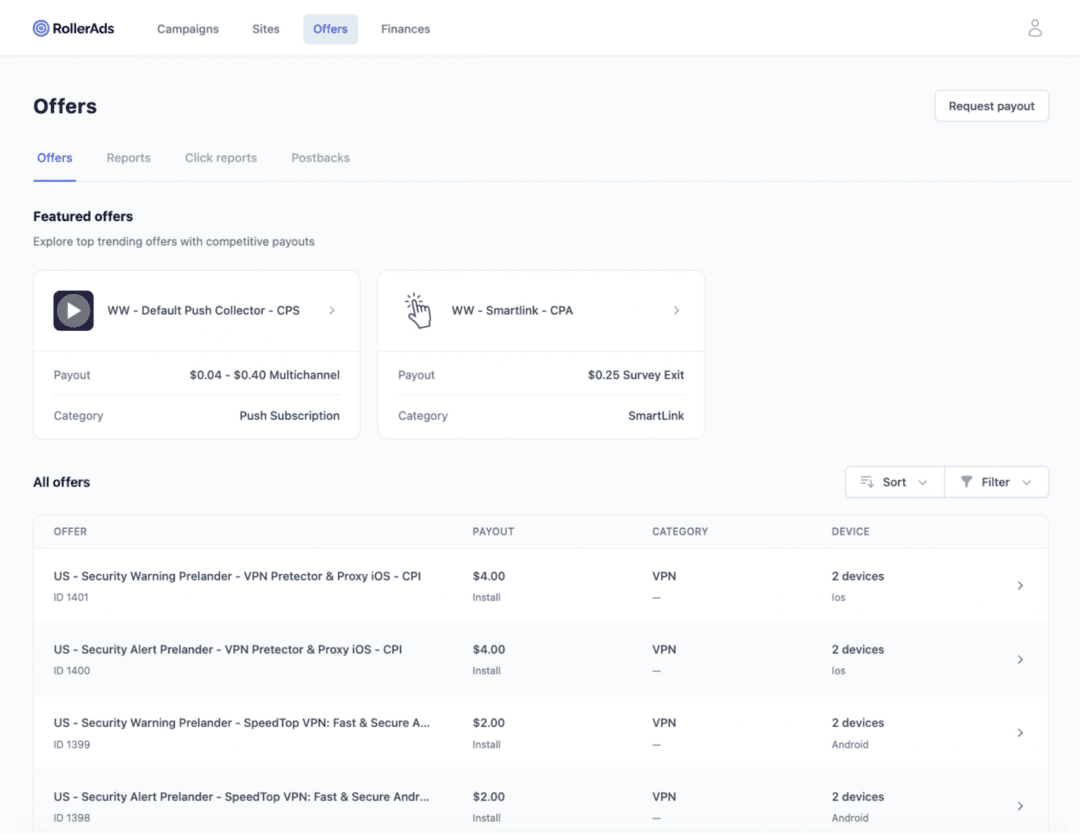The height and width of the screenshot is (834, 1080).
Task: Open WW - Smartlink - CPA offer title
Action: point(512,311)
